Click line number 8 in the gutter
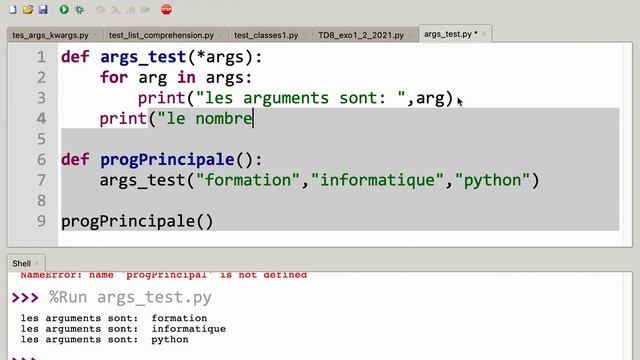This screenshot has height=360, width=640. point(41,201)
